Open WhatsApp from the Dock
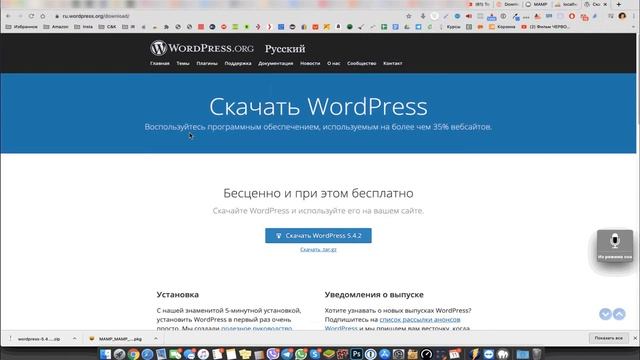Image resolution: width=640 pixels, height=360 pixels. [x=301, y=354]
